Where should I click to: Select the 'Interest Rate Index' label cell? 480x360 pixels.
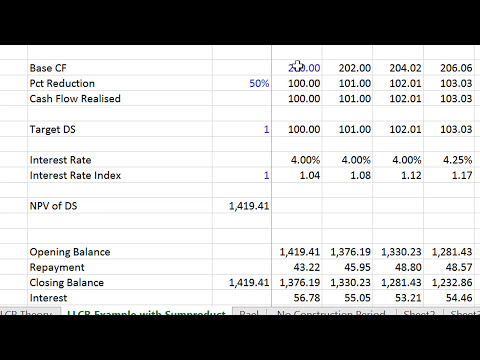pyautogui.click(x=120, y=175)
